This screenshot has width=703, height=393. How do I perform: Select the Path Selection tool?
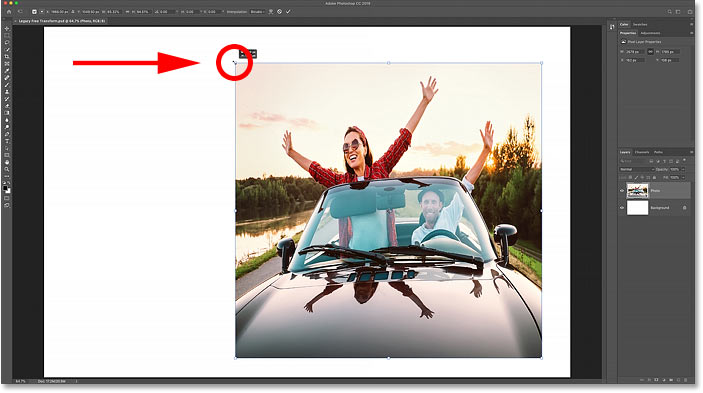coord(7,148)
